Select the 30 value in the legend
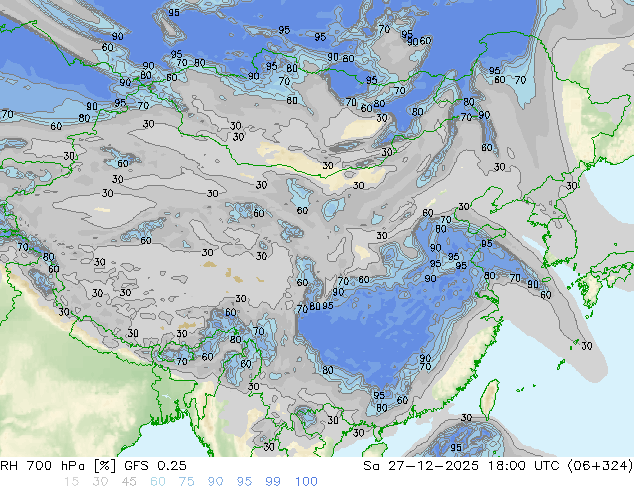634x490 pixels. click(x=100, y=482)
